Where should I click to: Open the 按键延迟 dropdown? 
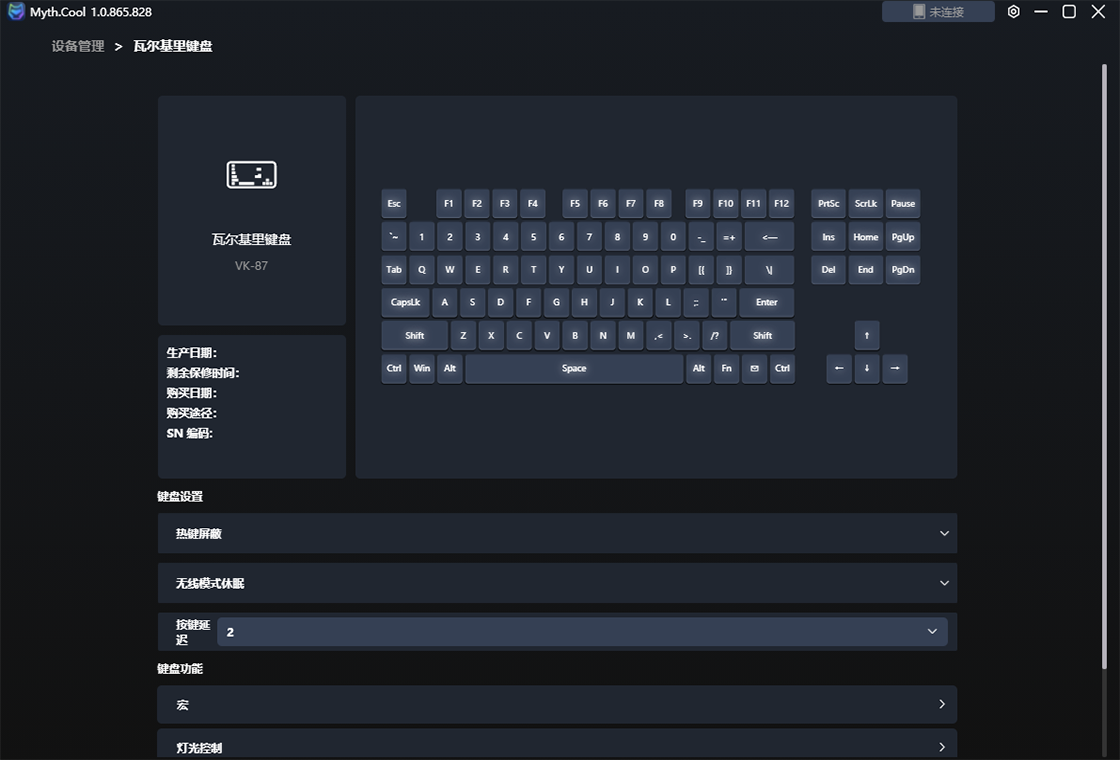(581, 632)
